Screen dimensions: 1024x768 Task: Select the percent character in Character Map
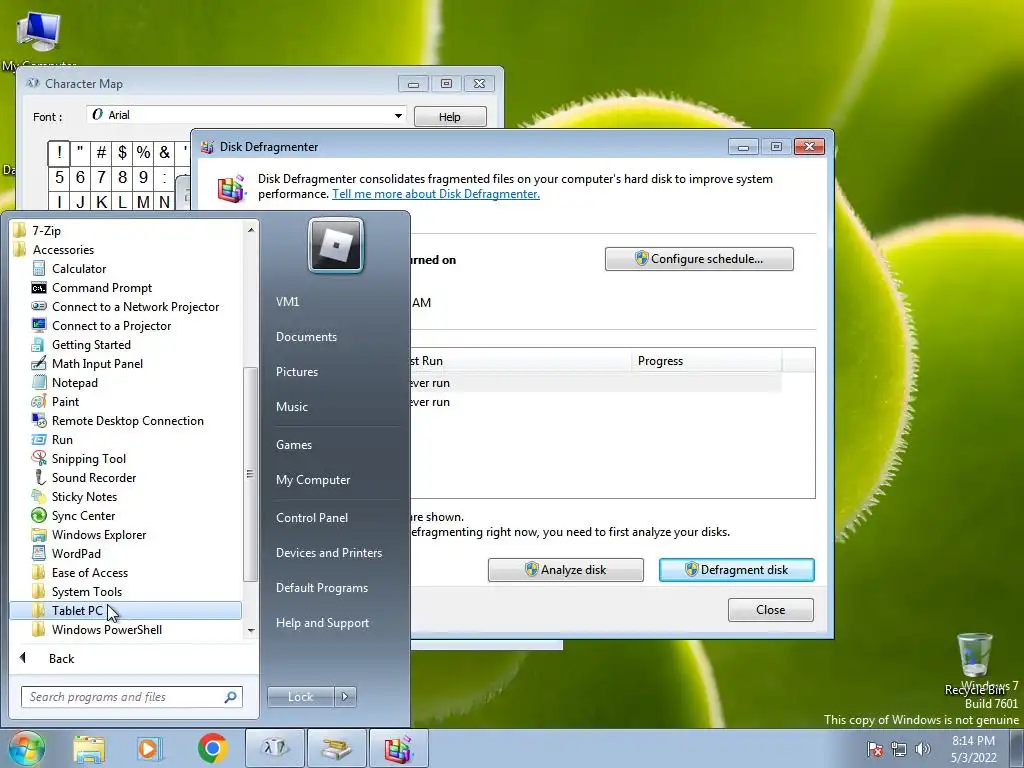pyautogui.click(x=143, y=153)
